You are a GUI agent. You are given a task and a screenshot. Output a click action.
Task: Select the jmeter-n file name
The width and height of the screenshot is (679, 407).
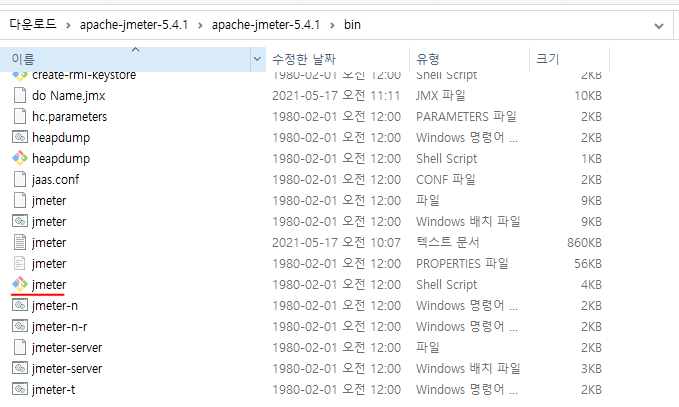click(55, 305)
